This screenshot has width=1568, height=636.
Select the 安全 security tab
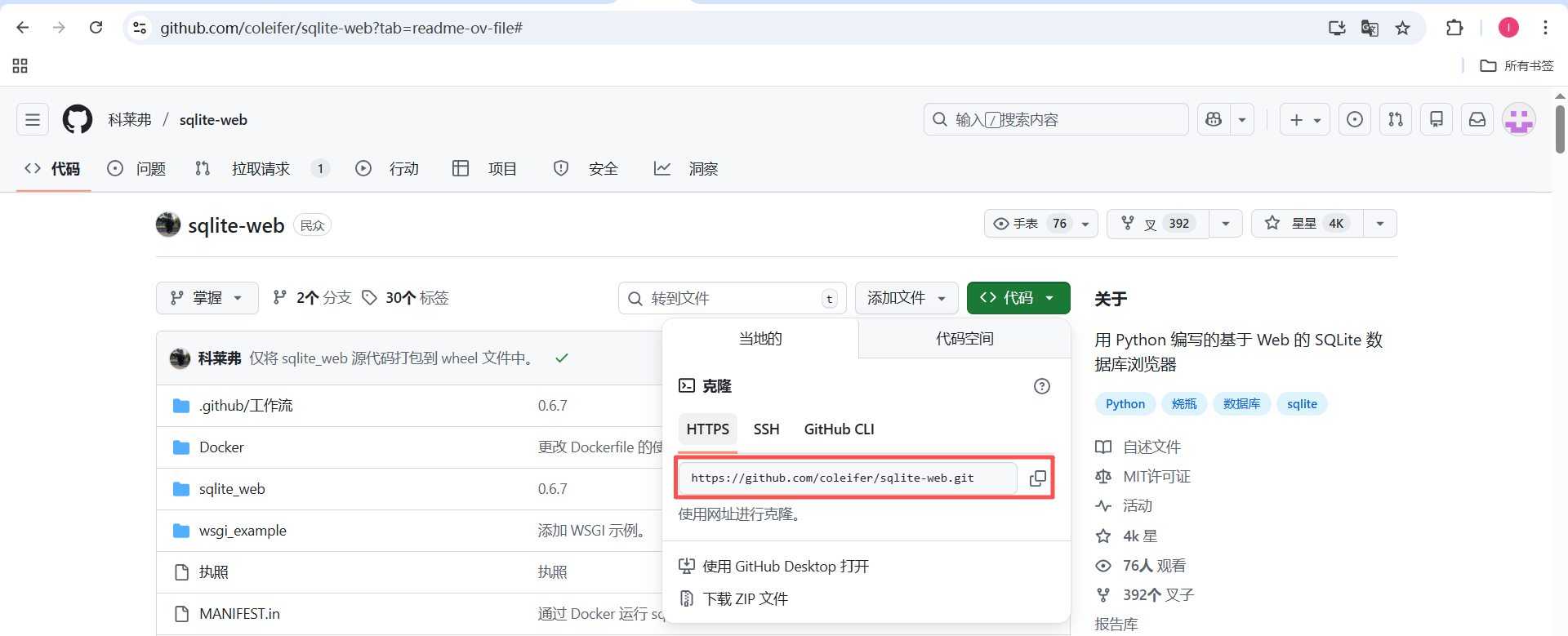tap(586, 169)
